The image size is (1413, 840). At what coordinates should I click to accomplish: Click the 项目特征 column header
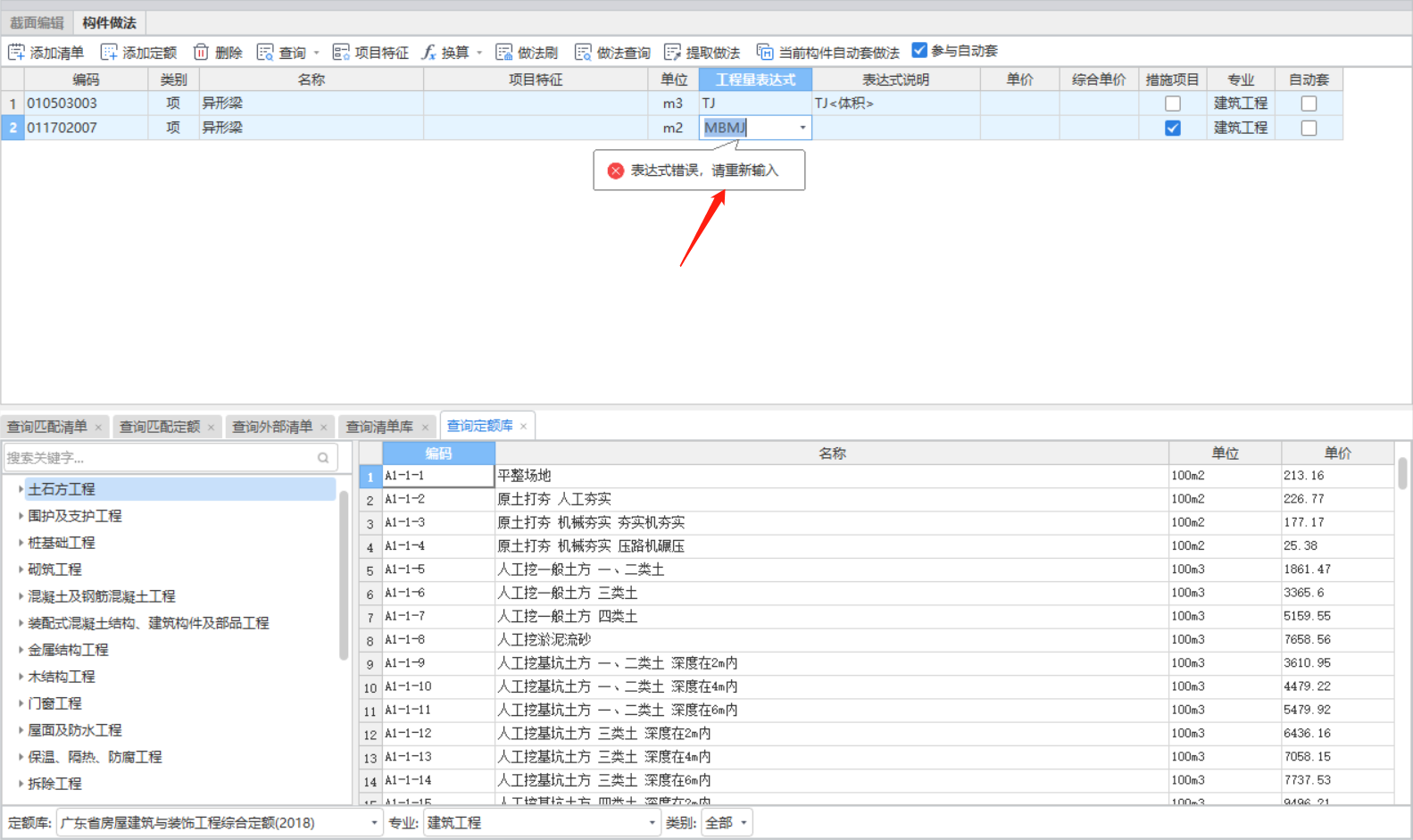(536, 79)
